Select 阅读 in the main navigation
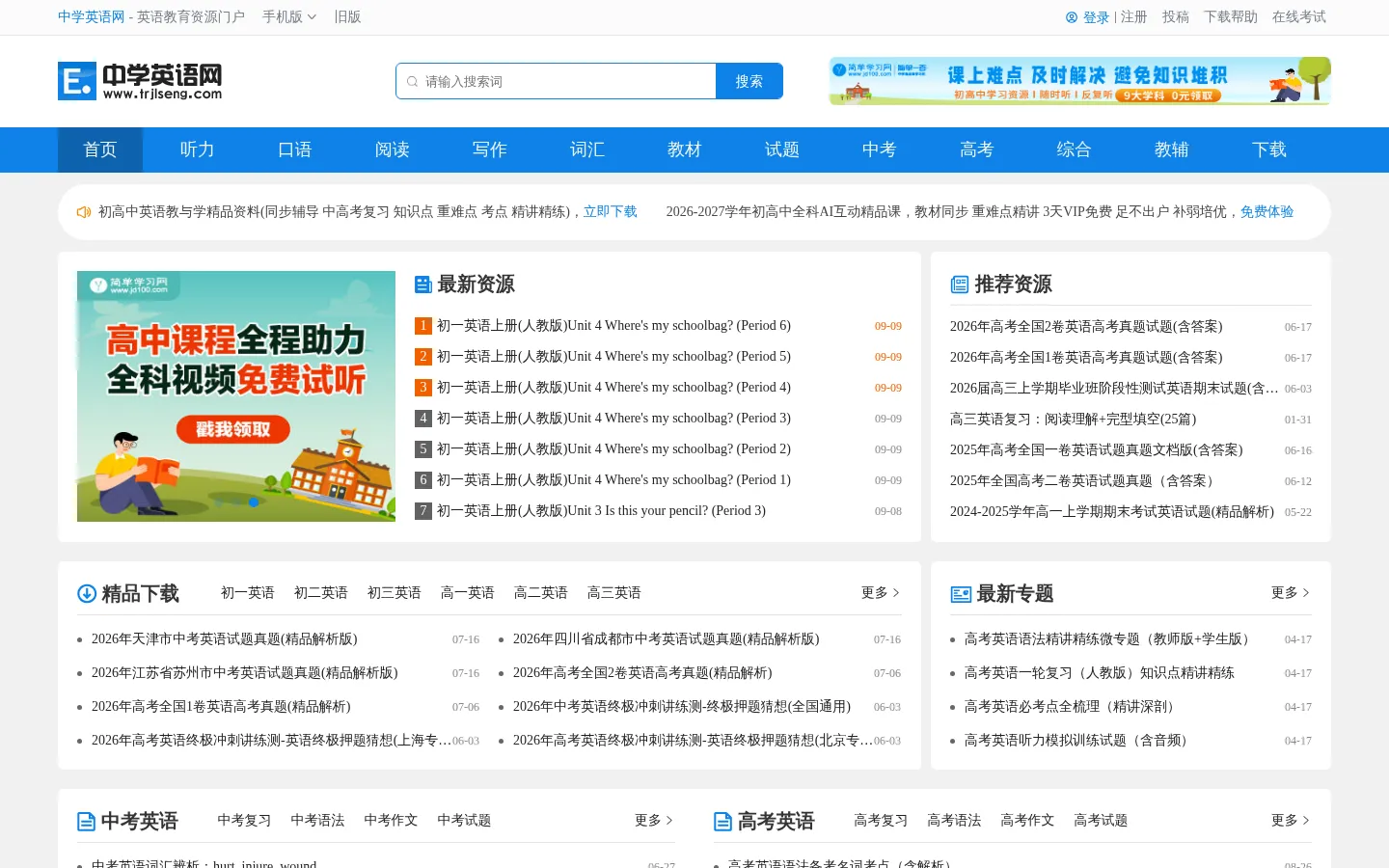Screen dimensions: 1389x868 point(393,149)
